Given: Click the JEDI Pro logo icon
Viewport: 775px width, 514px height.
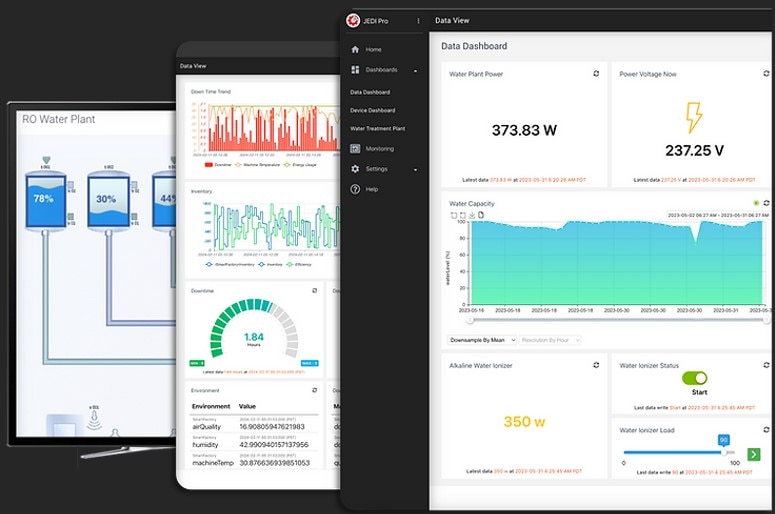Looking at the screenshot, I should point(353,21).
